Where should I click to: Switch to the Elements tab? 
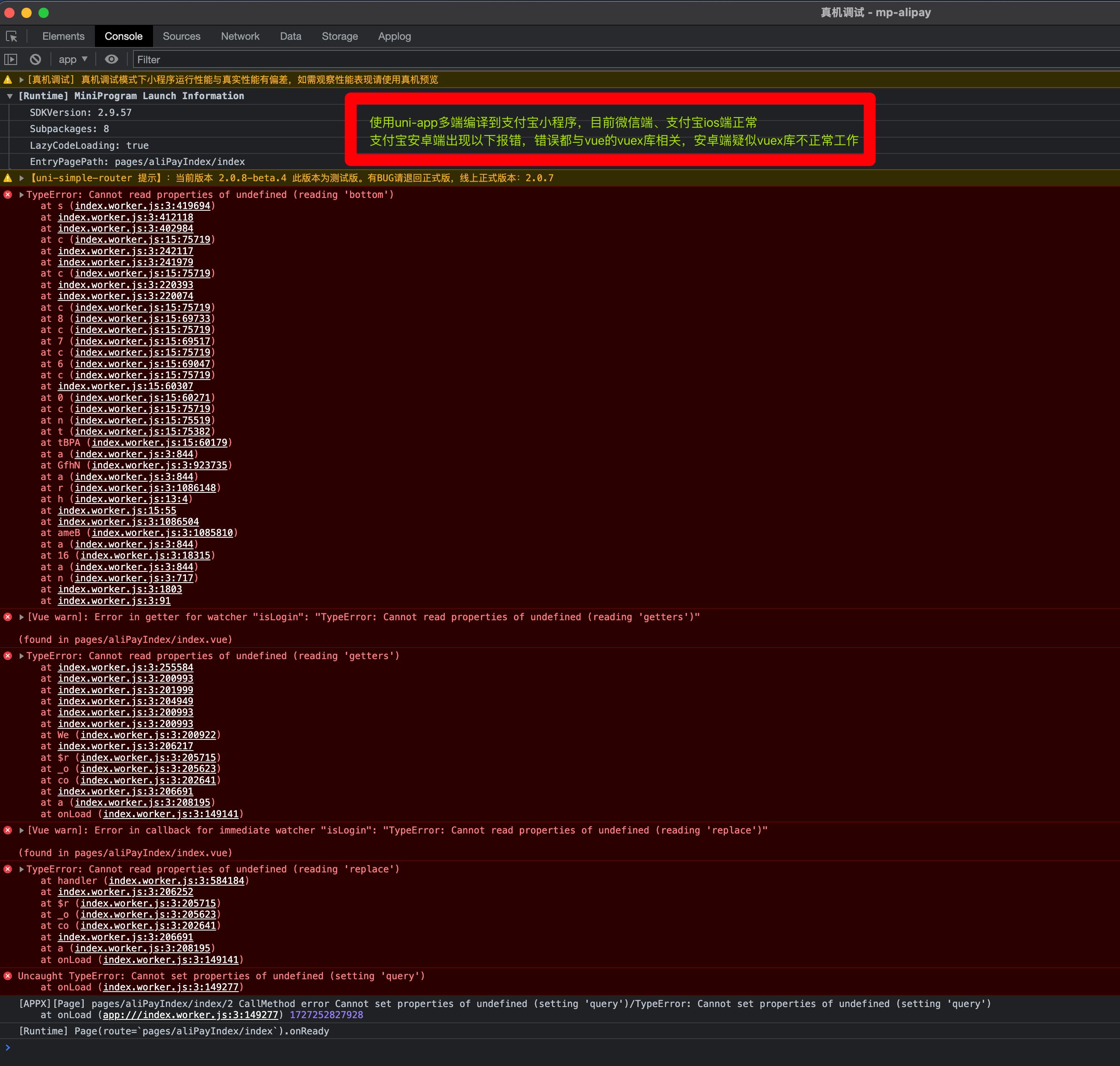tap(63, 36)
